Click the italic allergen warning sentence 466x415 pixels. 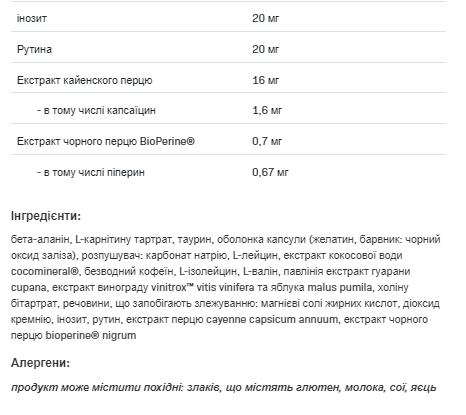coord(224,387)
